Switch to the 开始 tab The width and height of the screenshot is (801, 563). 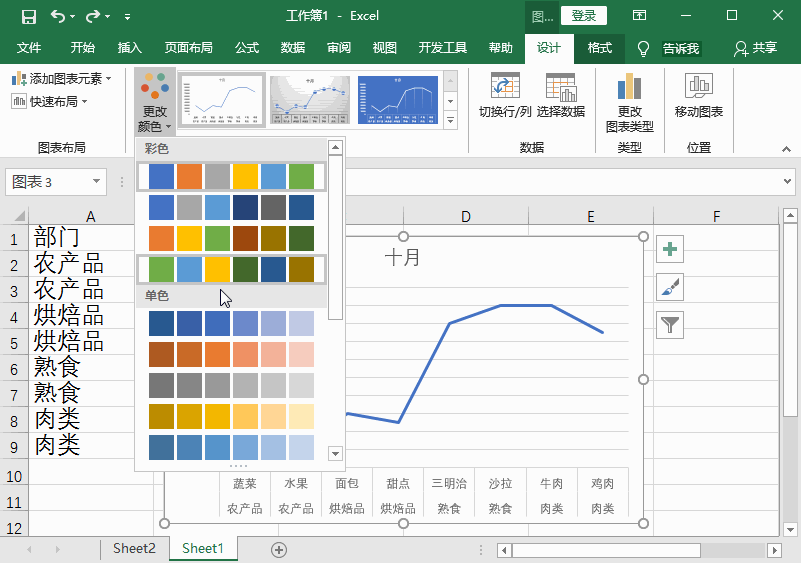point(82,48)
